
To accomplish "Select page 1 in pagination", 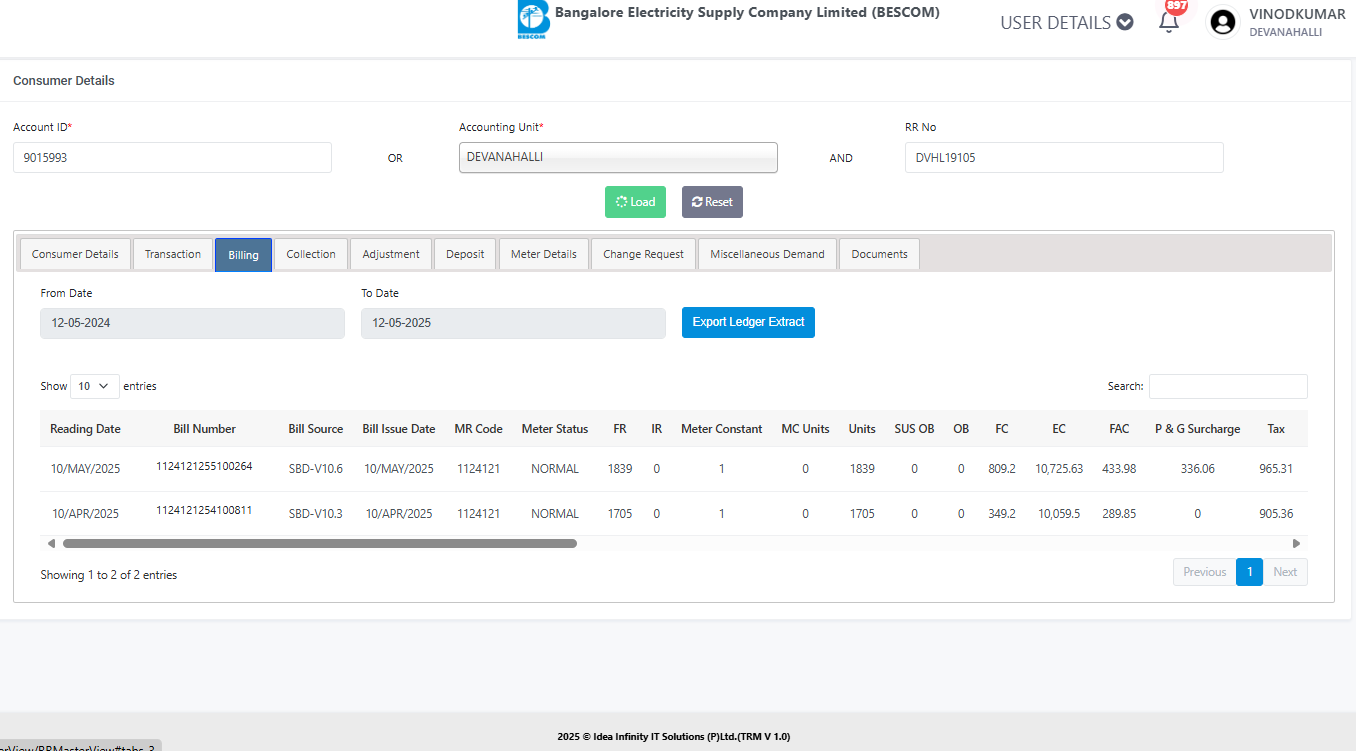I will pos(1249,572).
